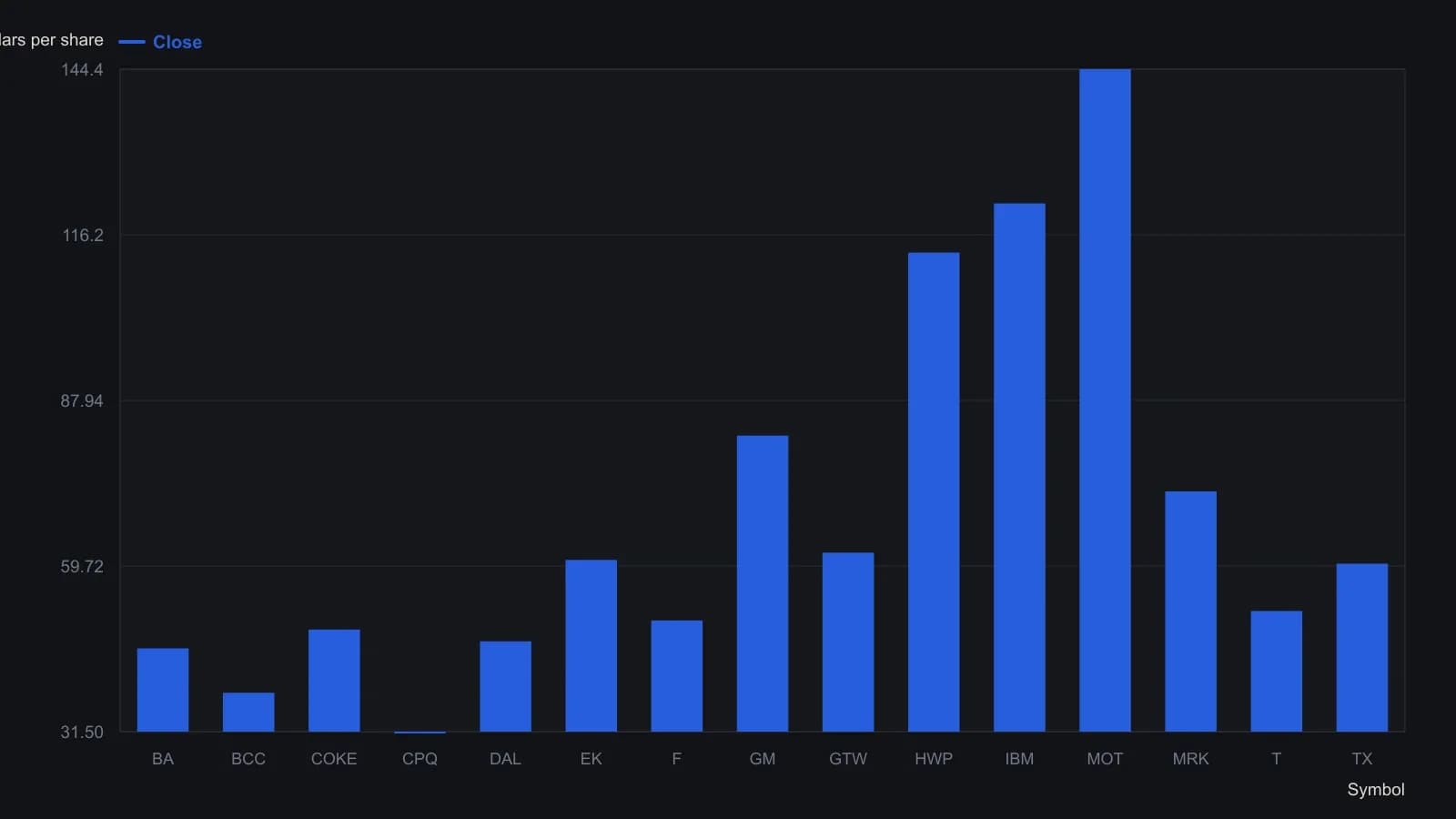The image size is (1456, 819).
Task: Select the COKE bar in the chart
Action: coord(334,681)
